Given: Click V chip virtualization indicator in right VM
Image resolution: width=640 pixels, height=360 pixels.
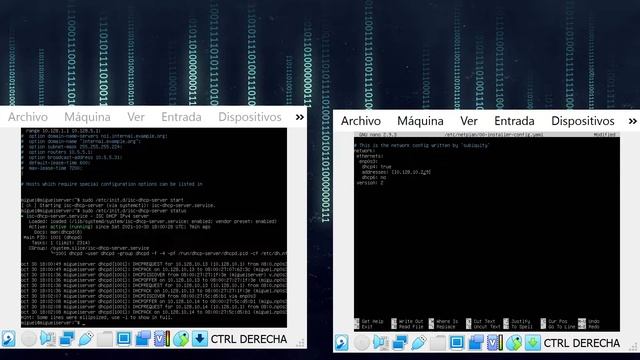Looking at the screenshot, I should (x=495, y=343).
